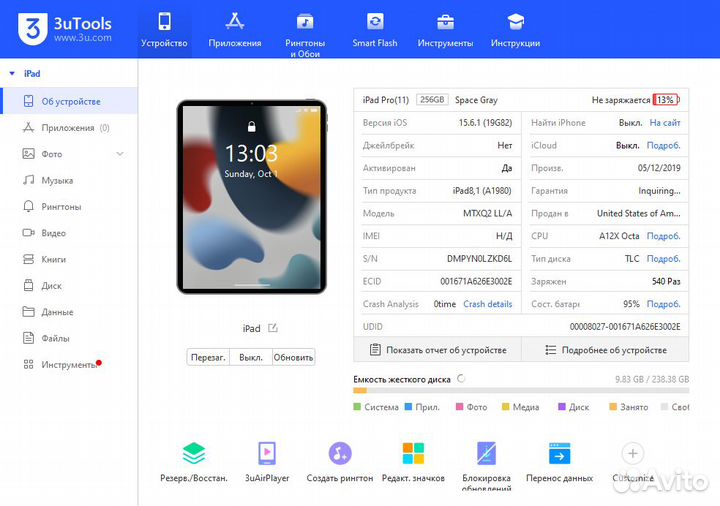
Task: Click the iPad lock screen preview
Action: point(252,197)
